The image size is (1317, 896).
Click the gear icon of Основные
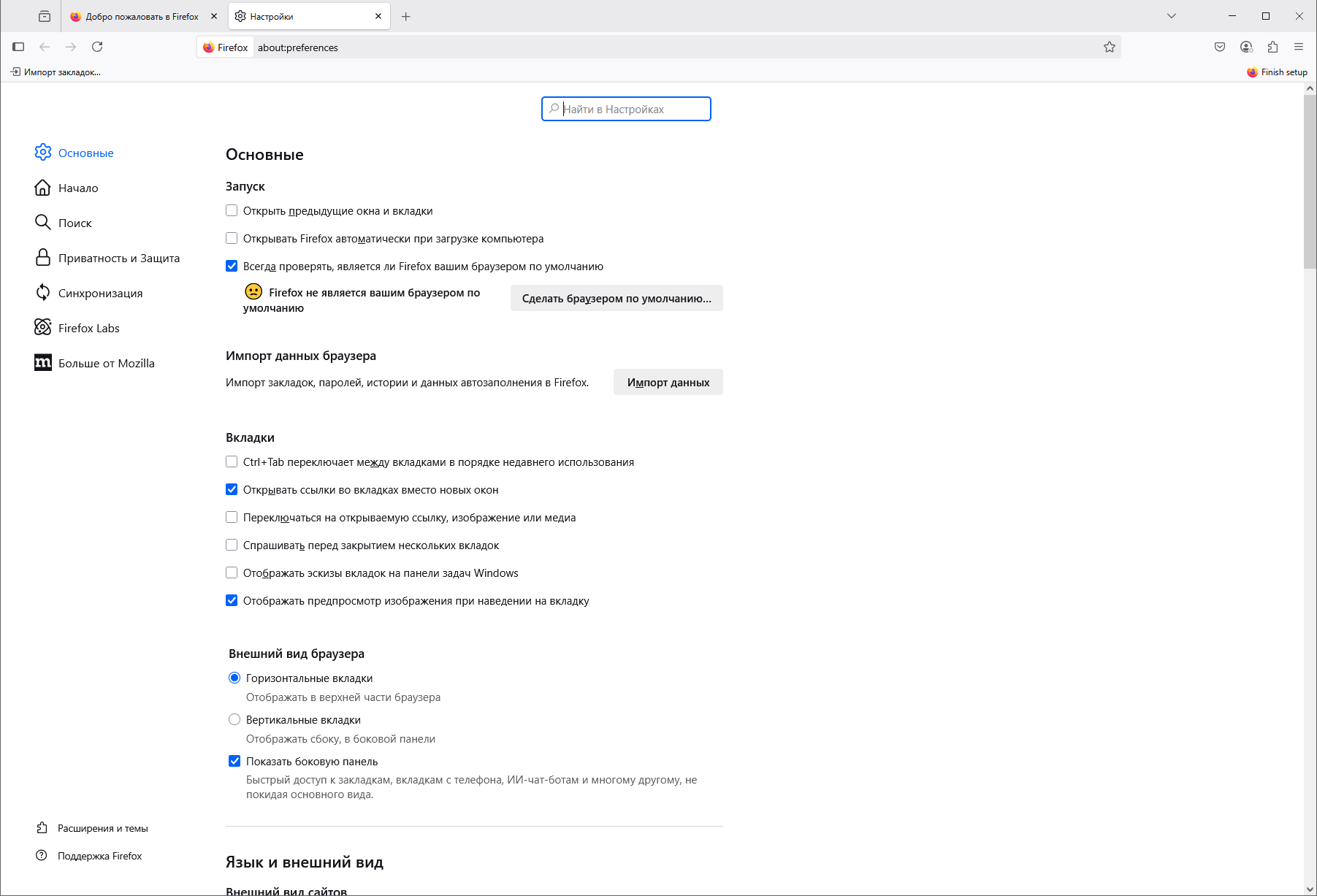(x=43, y=152)
